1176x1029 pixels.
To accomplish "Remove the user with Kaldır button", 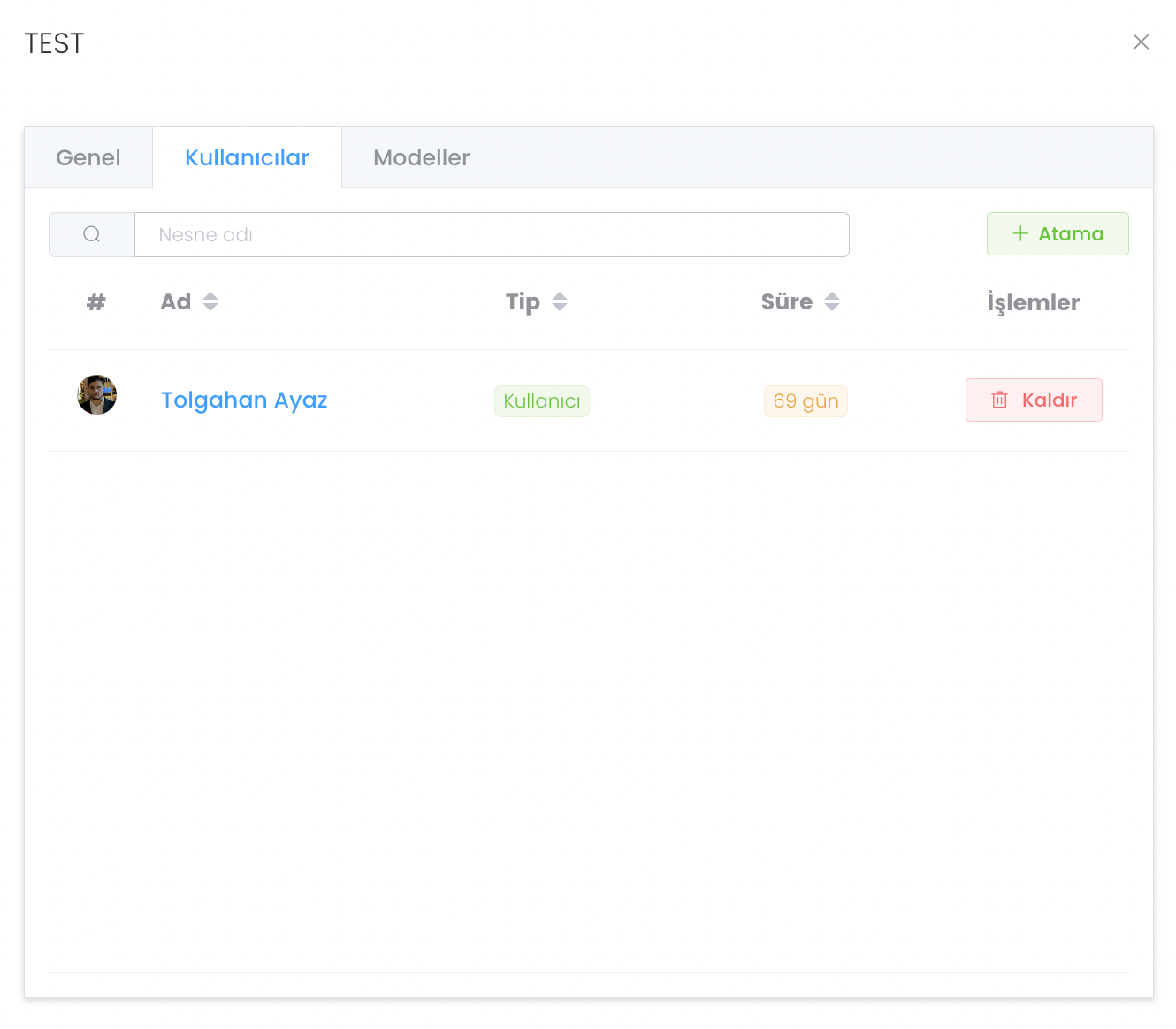I will (1034, 400).
